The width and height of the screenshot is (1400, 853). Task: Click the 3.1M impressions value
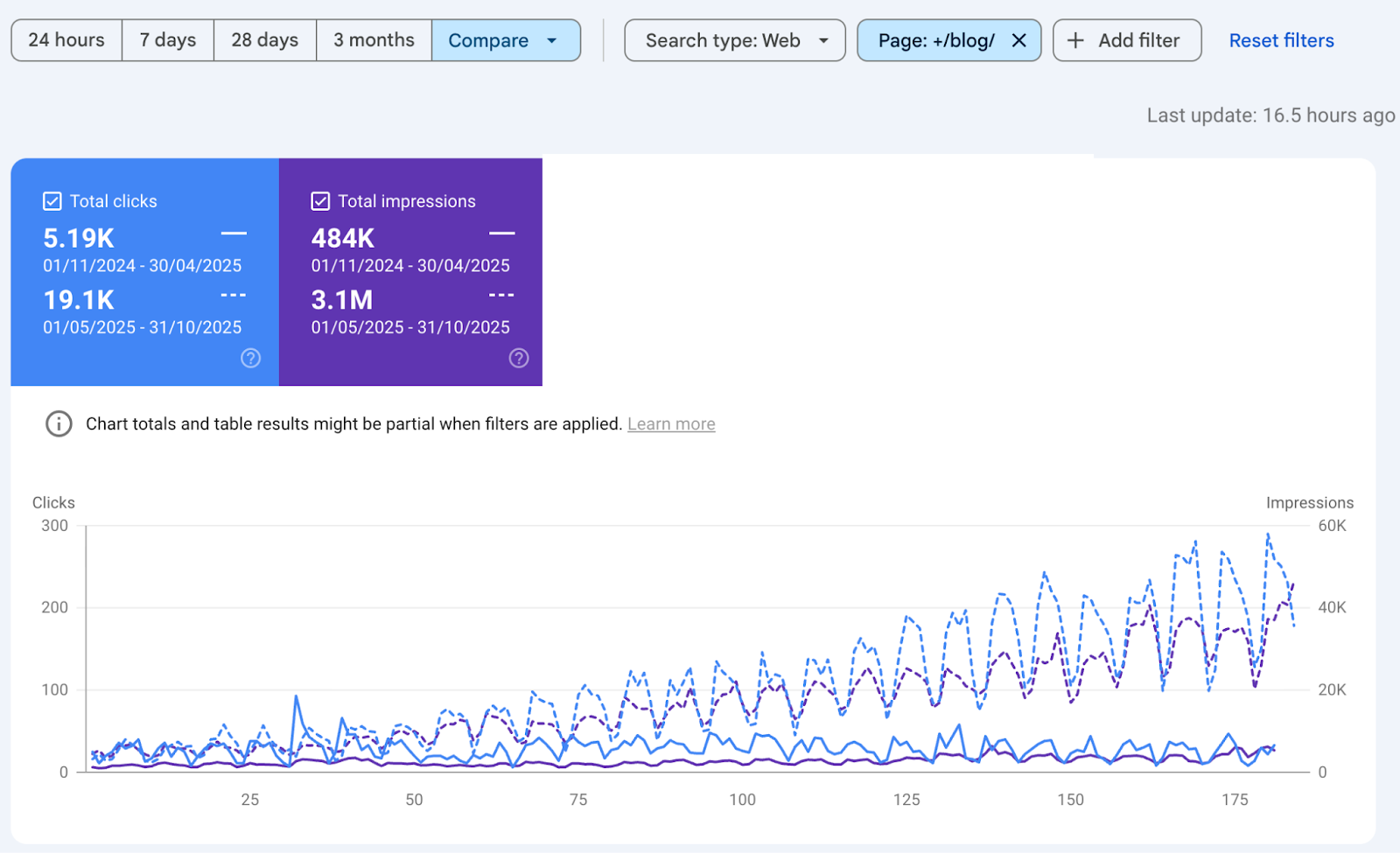point(342,300)
